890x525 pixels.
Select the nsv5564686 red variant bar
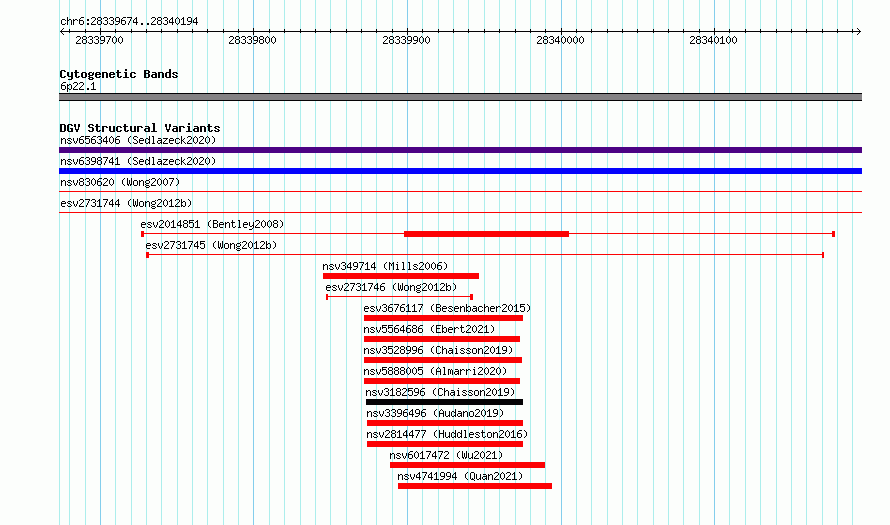point(442,339)
